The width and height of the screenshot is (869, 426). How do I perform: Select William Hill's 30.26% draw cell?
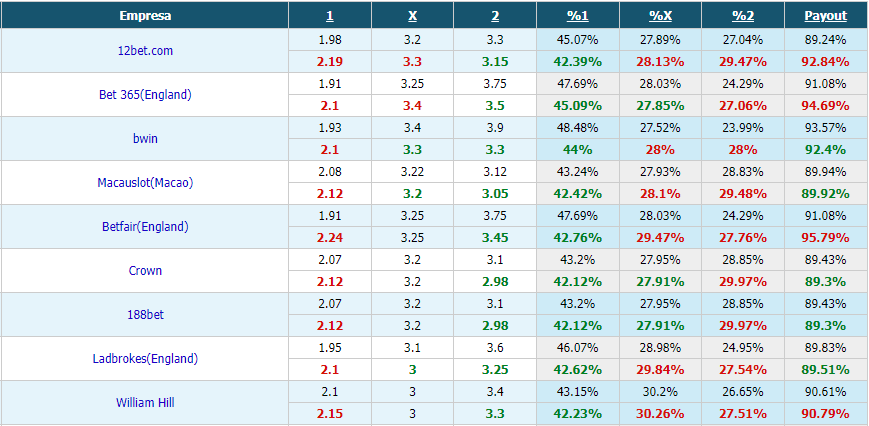click(661, 414)
